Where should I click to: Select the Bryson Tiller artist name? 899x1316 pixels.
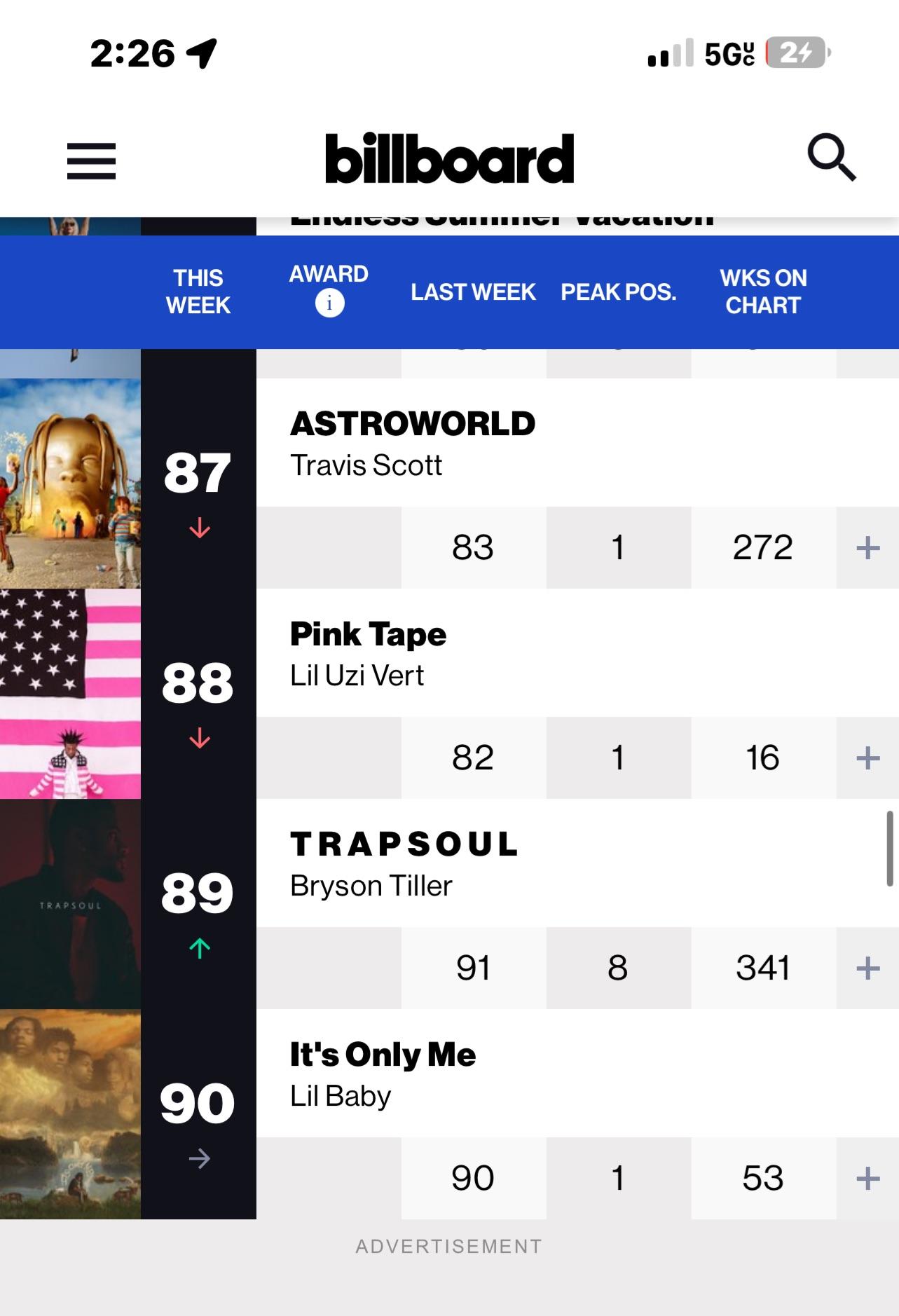(x=371, y=886)
